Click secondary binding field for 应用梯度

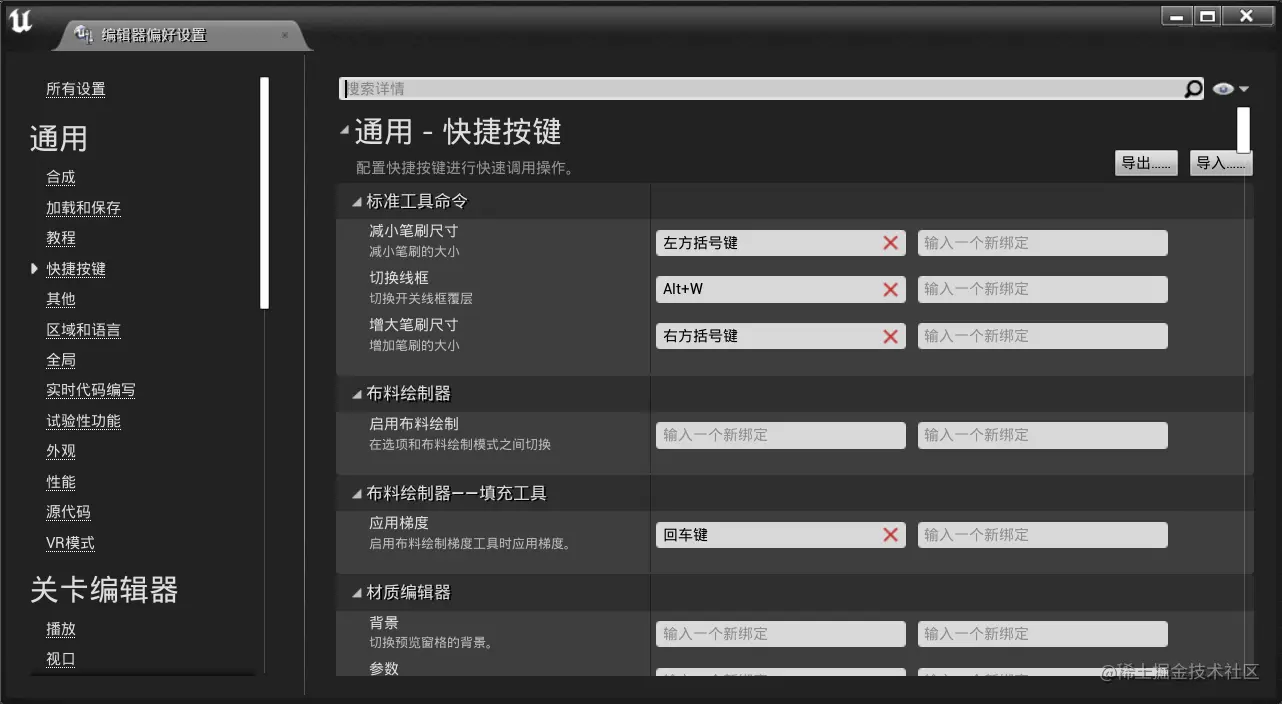coord(1043,535)
